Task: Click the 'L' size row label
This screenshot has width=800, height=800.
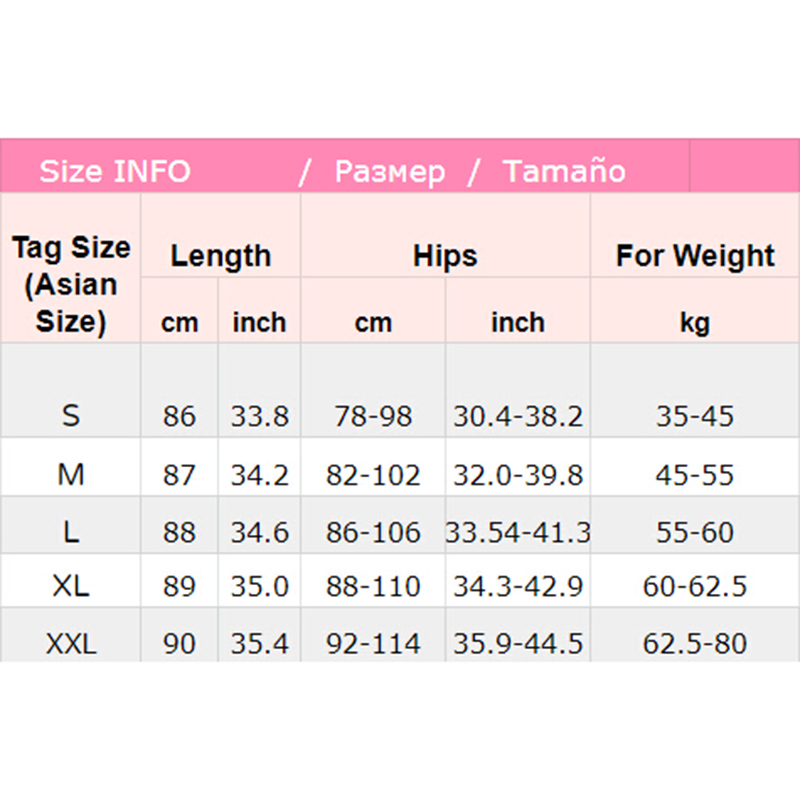Action: 71,532
